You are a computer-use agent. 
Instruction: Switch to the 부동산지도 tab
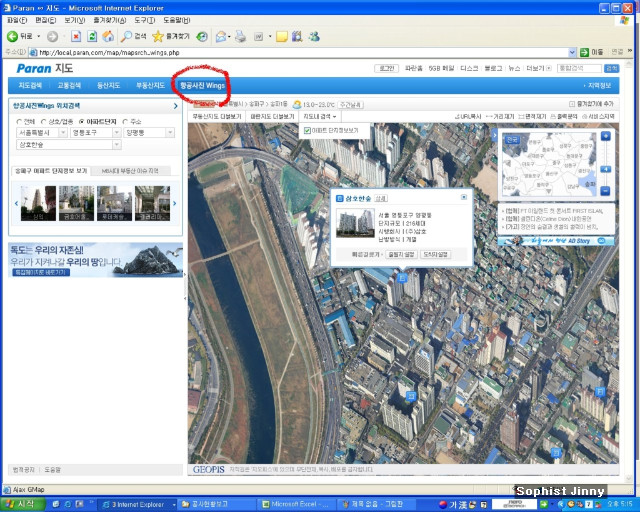coord(150,85)
